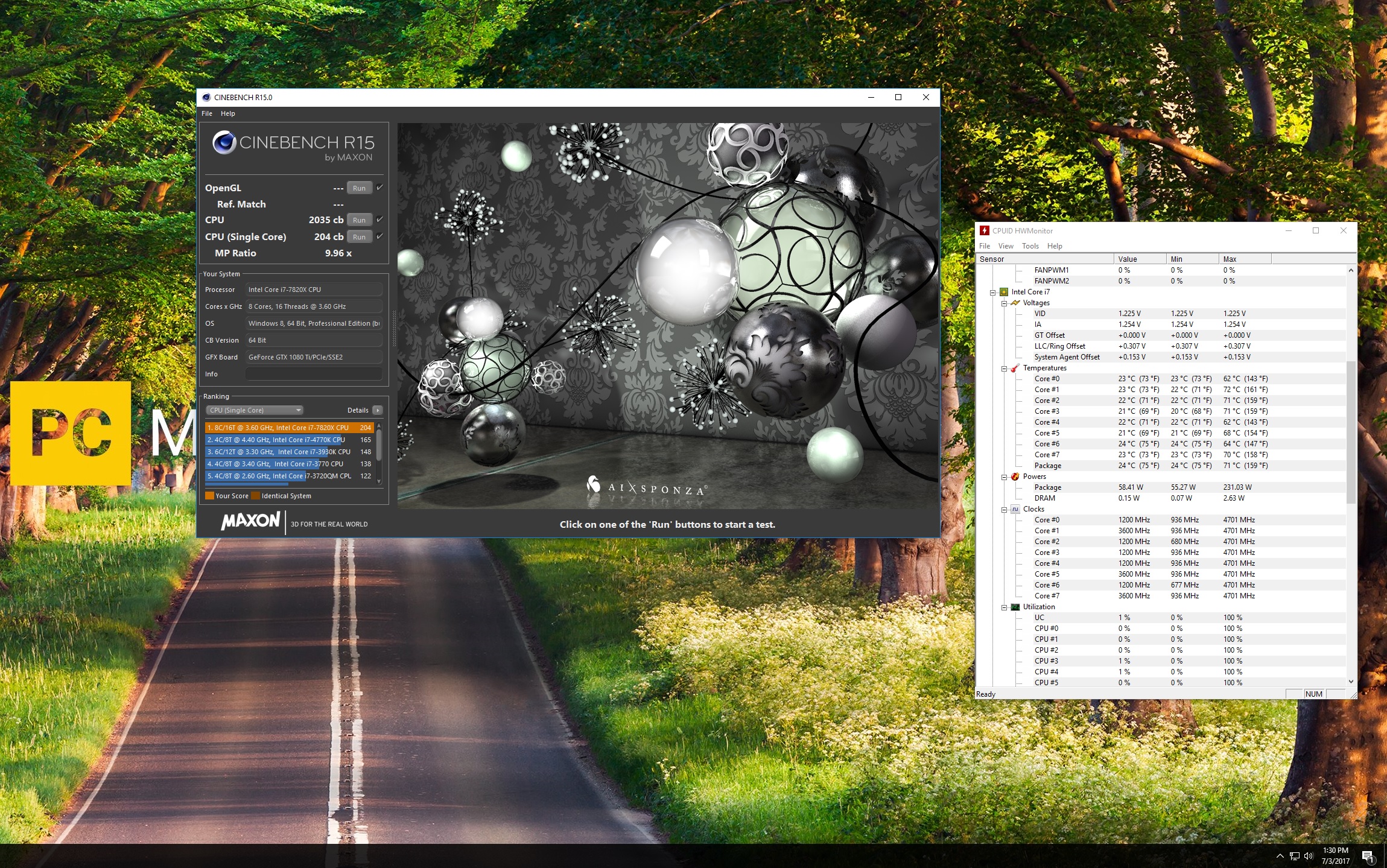1387x868 pixels.
Task: Open the Tools menu in HWMonitor
Action: click(1030, 246)
